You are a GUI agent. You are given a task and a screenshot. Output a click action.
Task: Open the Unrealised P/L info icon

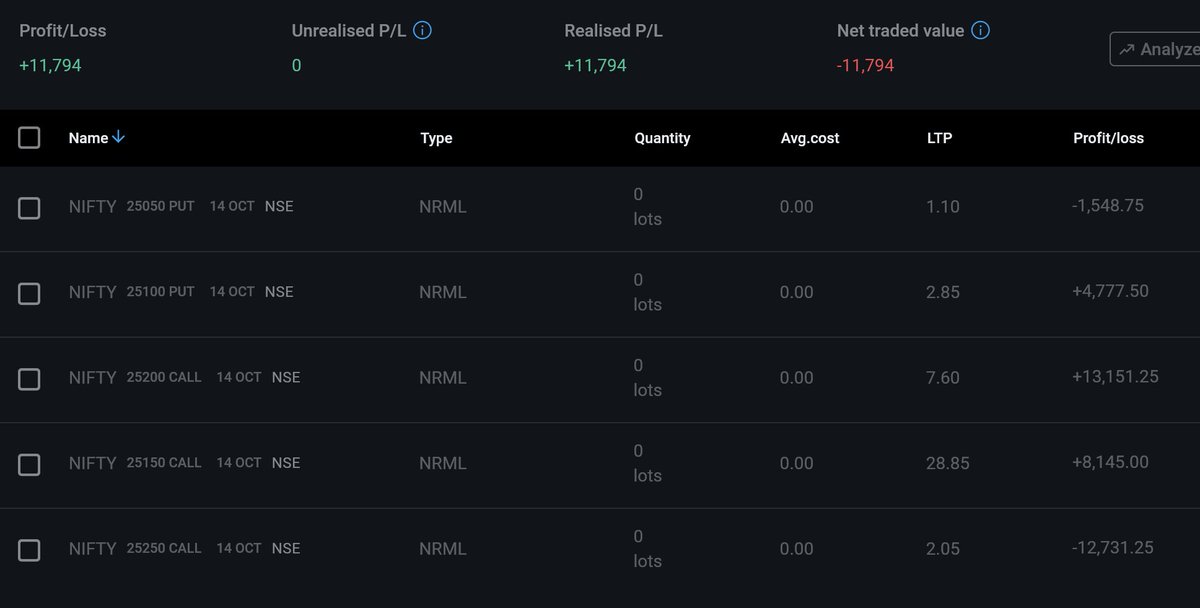(x=422, y=31)
